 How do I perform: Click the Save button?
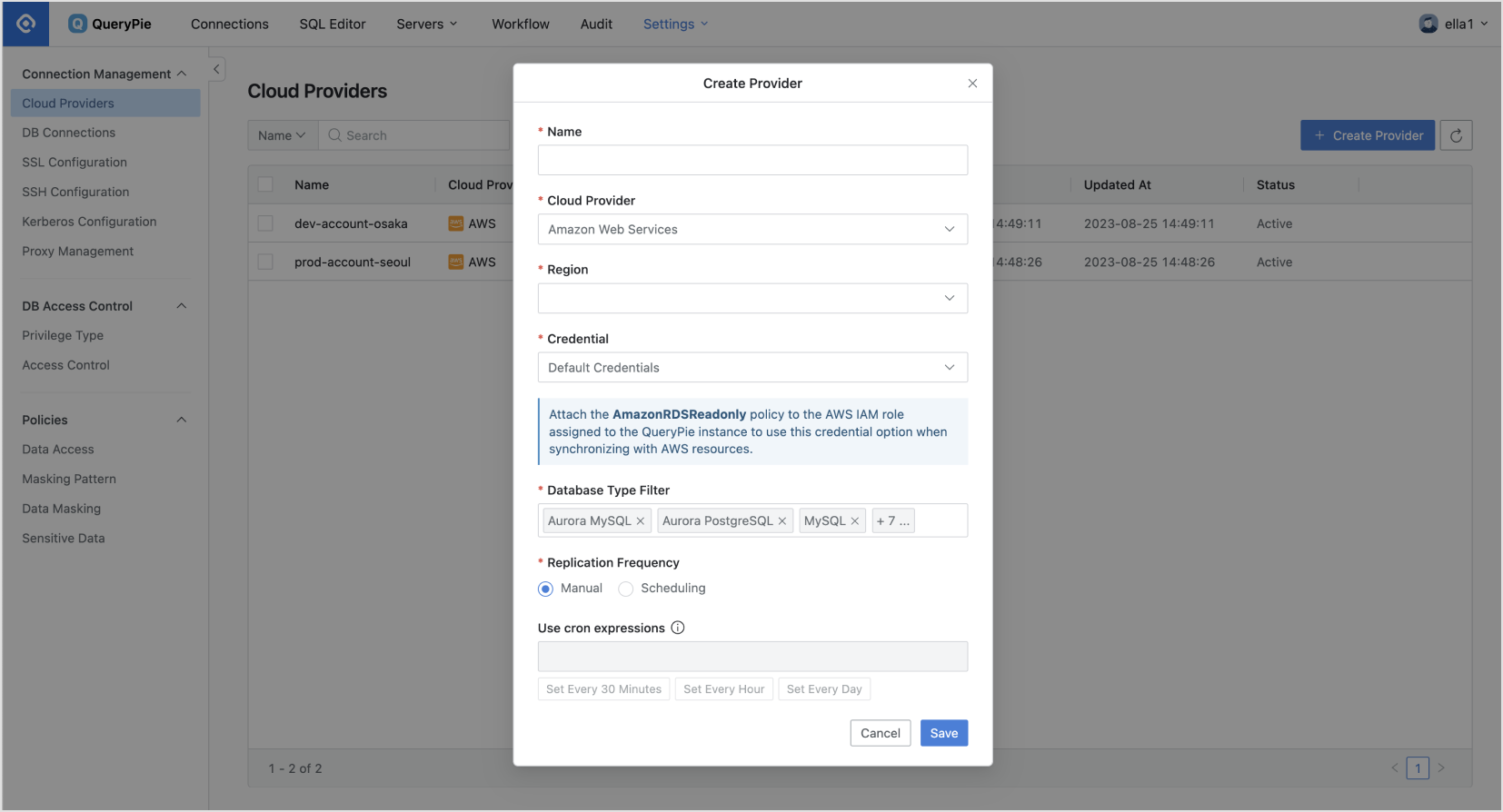tap(944, 733)
